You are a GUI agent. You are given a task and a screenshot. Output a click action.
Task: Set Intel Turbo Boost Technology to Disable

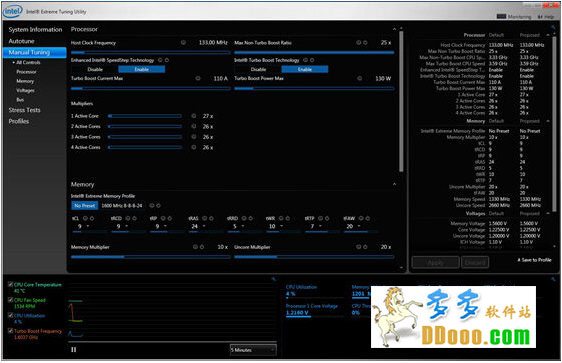pos(258,69)
